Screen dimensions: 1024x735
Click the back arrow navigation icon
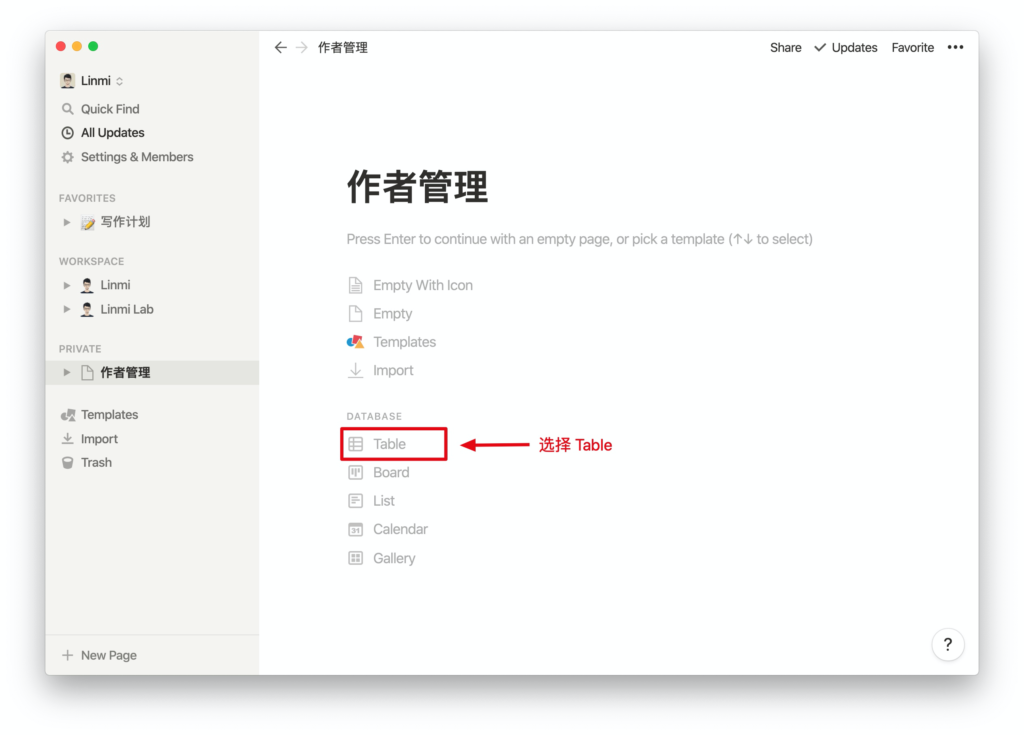click(280, 48)
